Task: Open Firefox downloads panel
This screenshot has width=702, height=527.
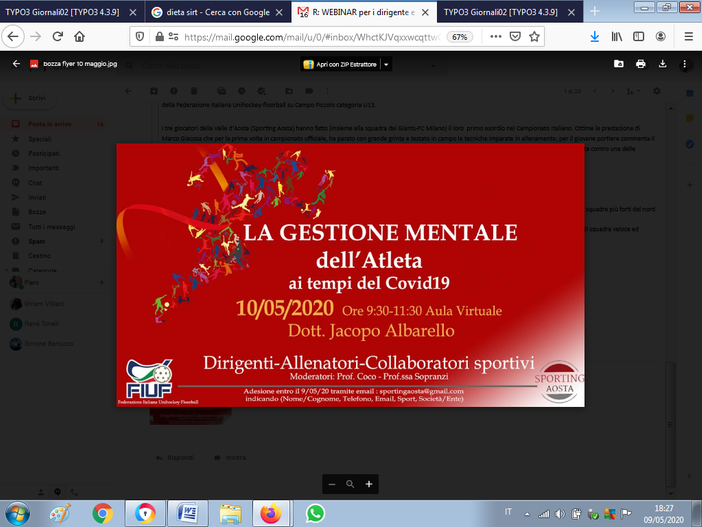Action: point(594,36)
